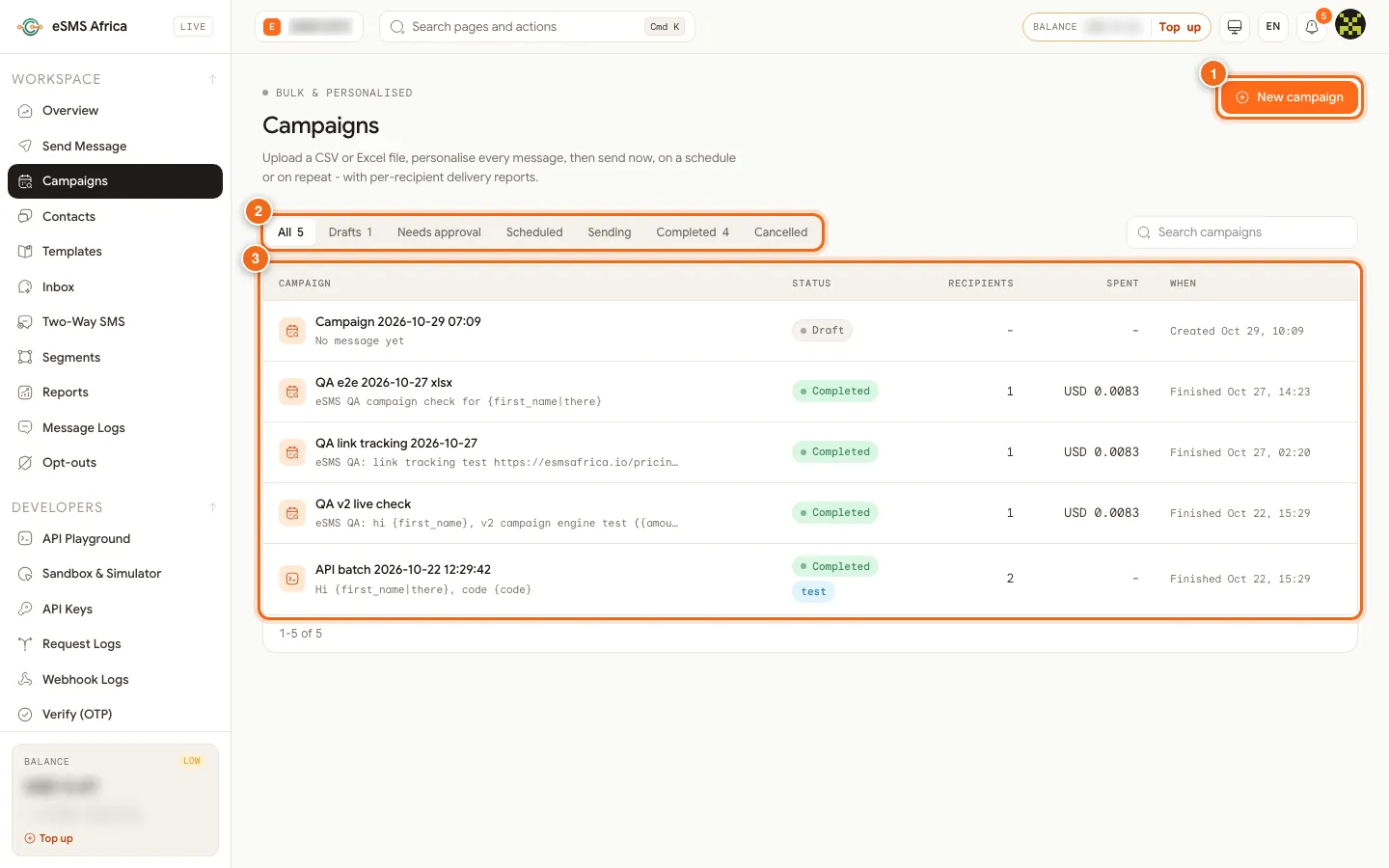Click the Opt-outs icon

(x=25, y=463)
